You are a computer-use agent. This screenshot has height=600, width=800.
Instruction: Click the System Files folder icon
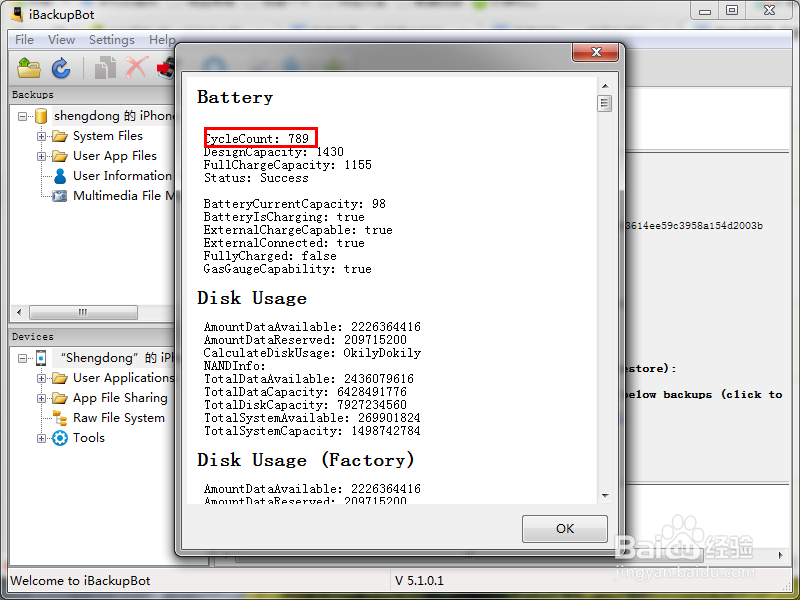point(60,136)
